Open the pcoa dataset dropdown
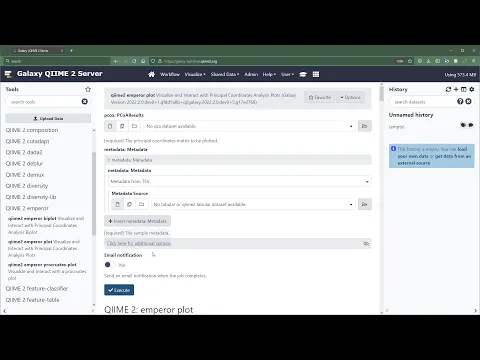 [x=249, y=126]
